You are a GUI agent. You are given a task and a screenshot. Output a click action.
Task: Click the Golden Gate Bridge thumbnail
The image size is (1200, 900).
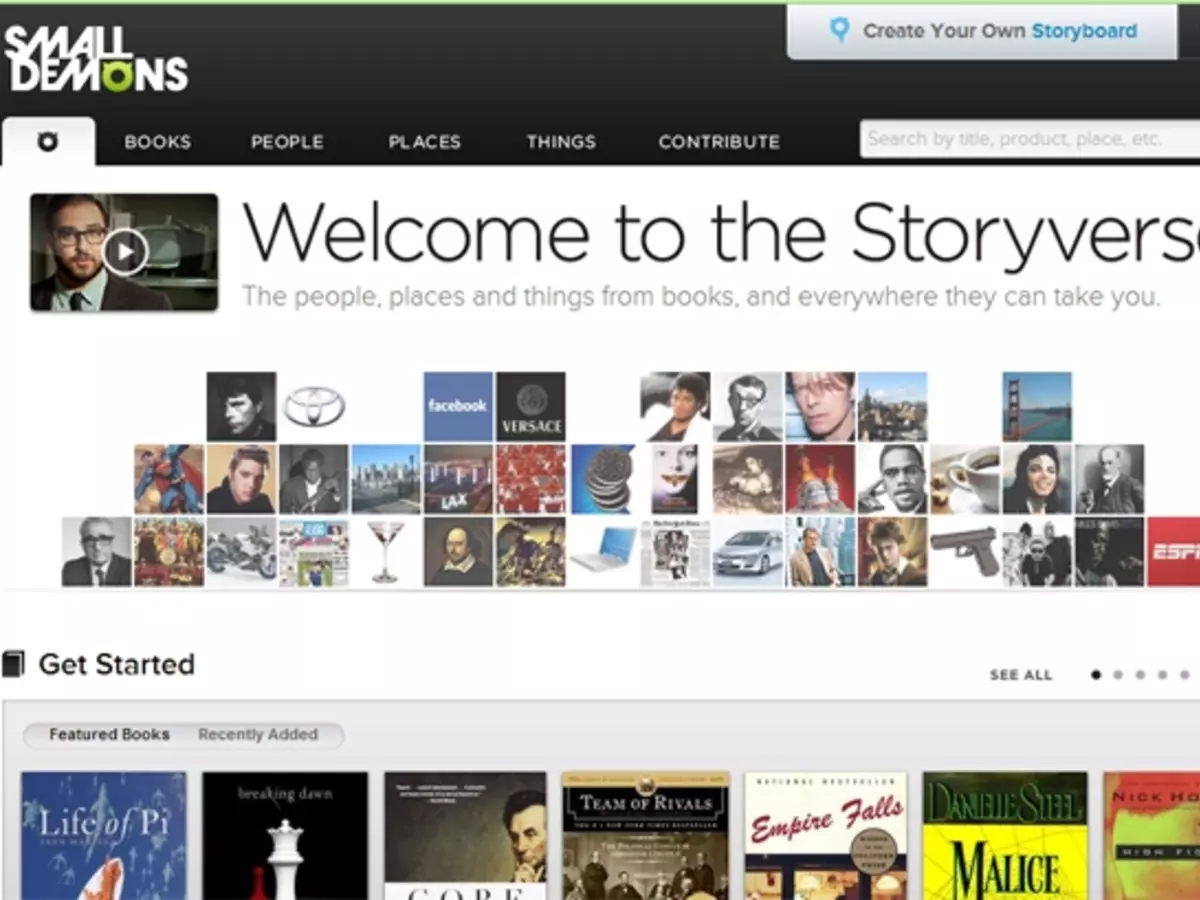[x=1036, y=405]
